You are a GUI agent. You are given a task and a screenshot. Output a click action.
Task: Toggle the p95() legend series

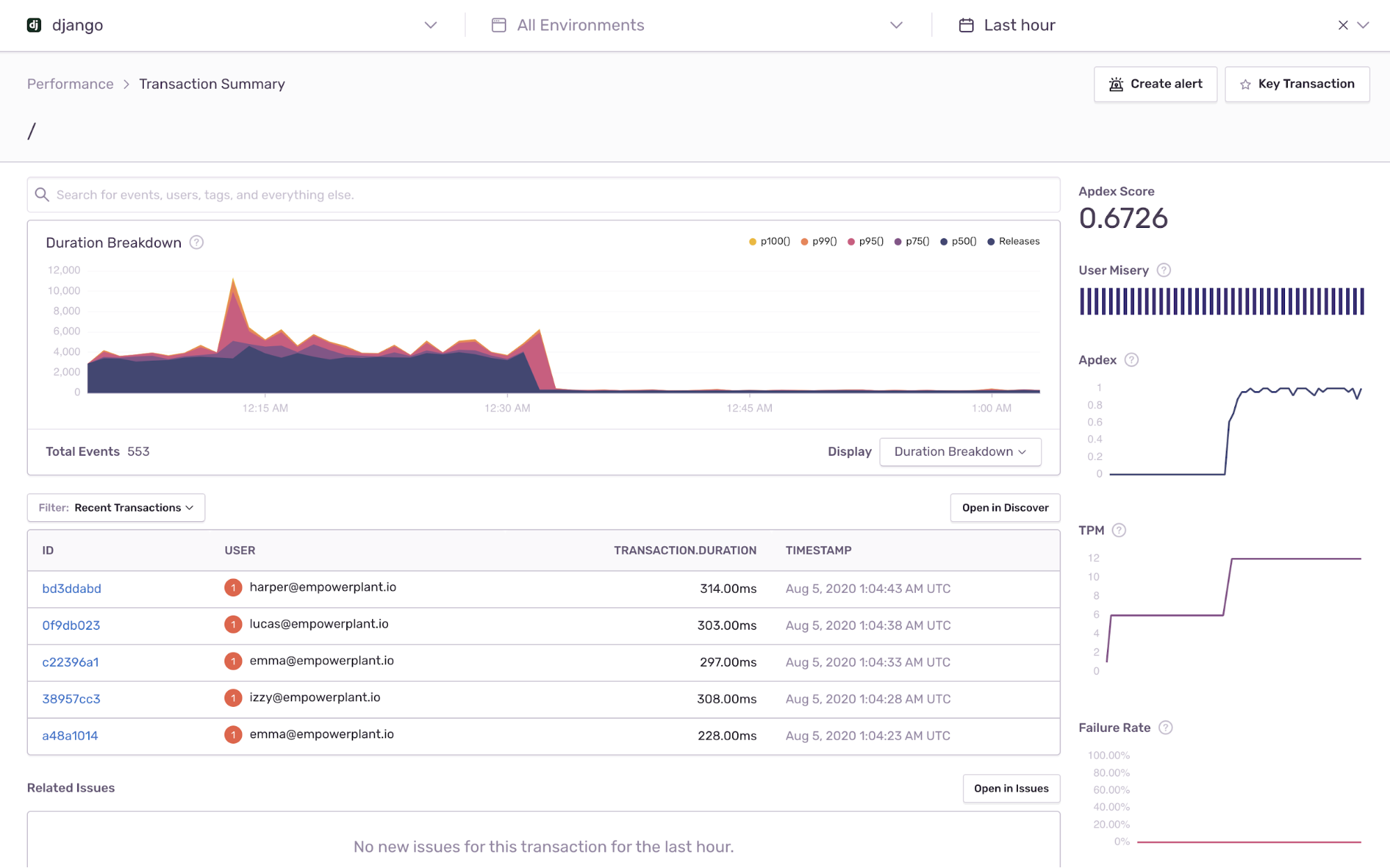click(x=871, y=241)
